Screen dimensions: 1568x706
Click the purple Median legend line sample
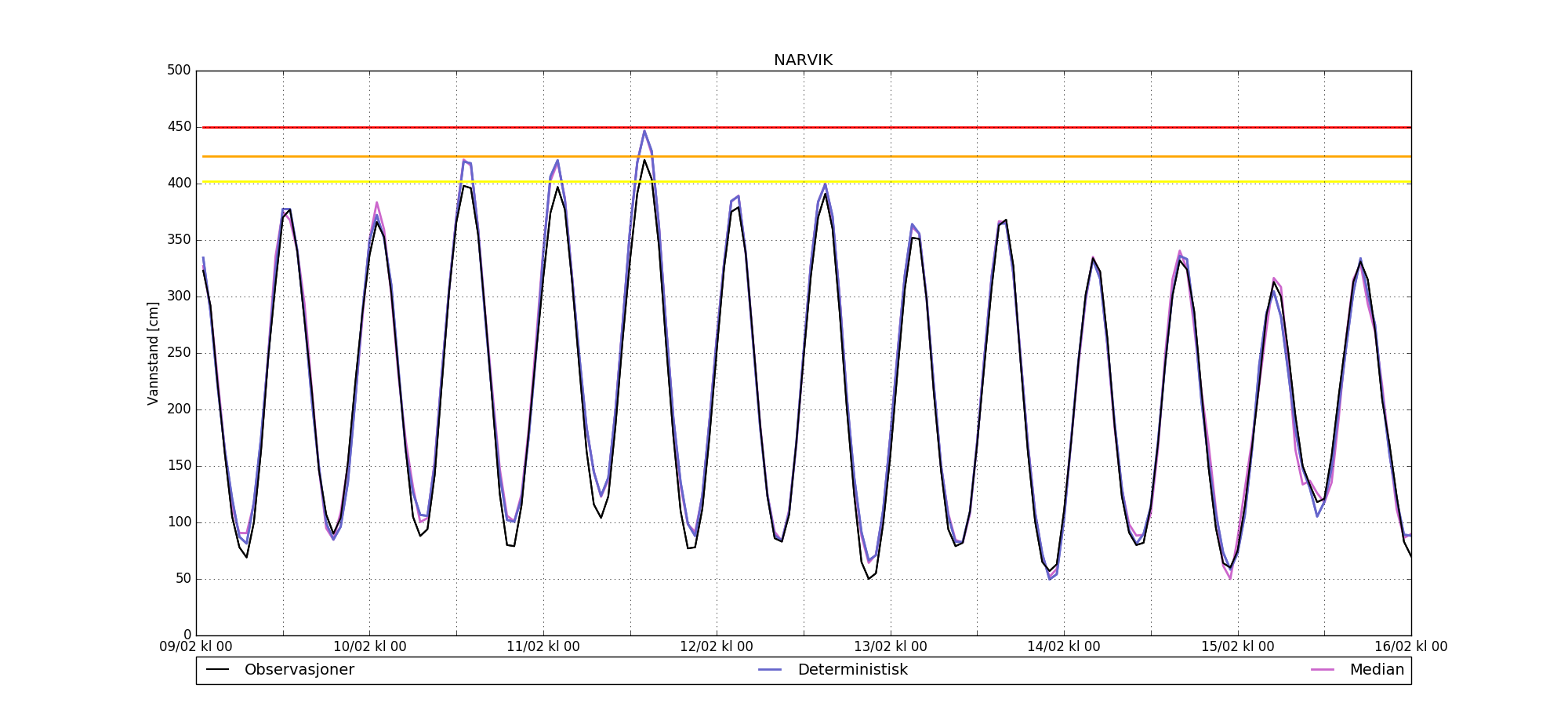tap(1323, 670)
